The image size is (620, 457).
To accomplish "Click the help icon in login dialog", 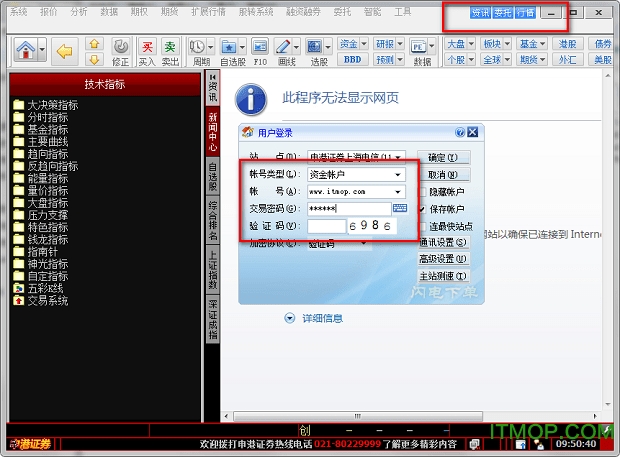I will (x=460, y=131).
